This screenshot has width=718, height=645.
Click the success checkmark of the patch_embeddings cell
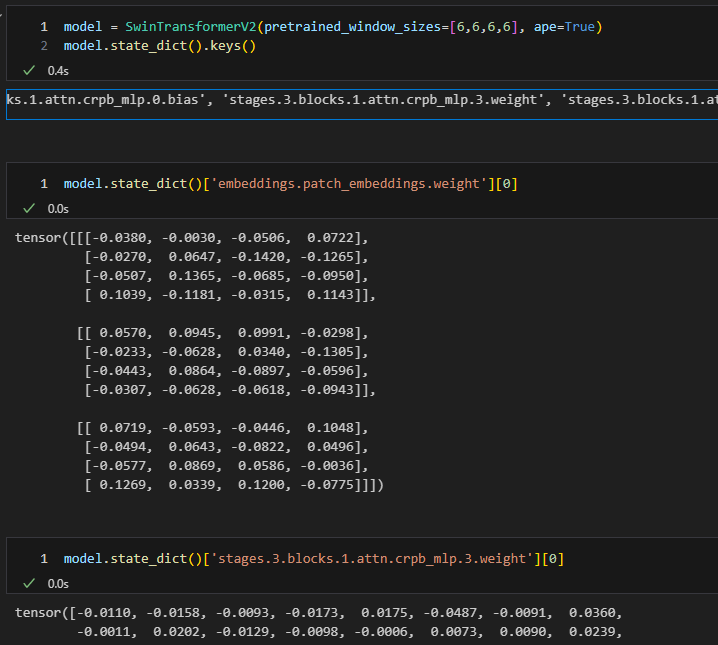(29, 209)
